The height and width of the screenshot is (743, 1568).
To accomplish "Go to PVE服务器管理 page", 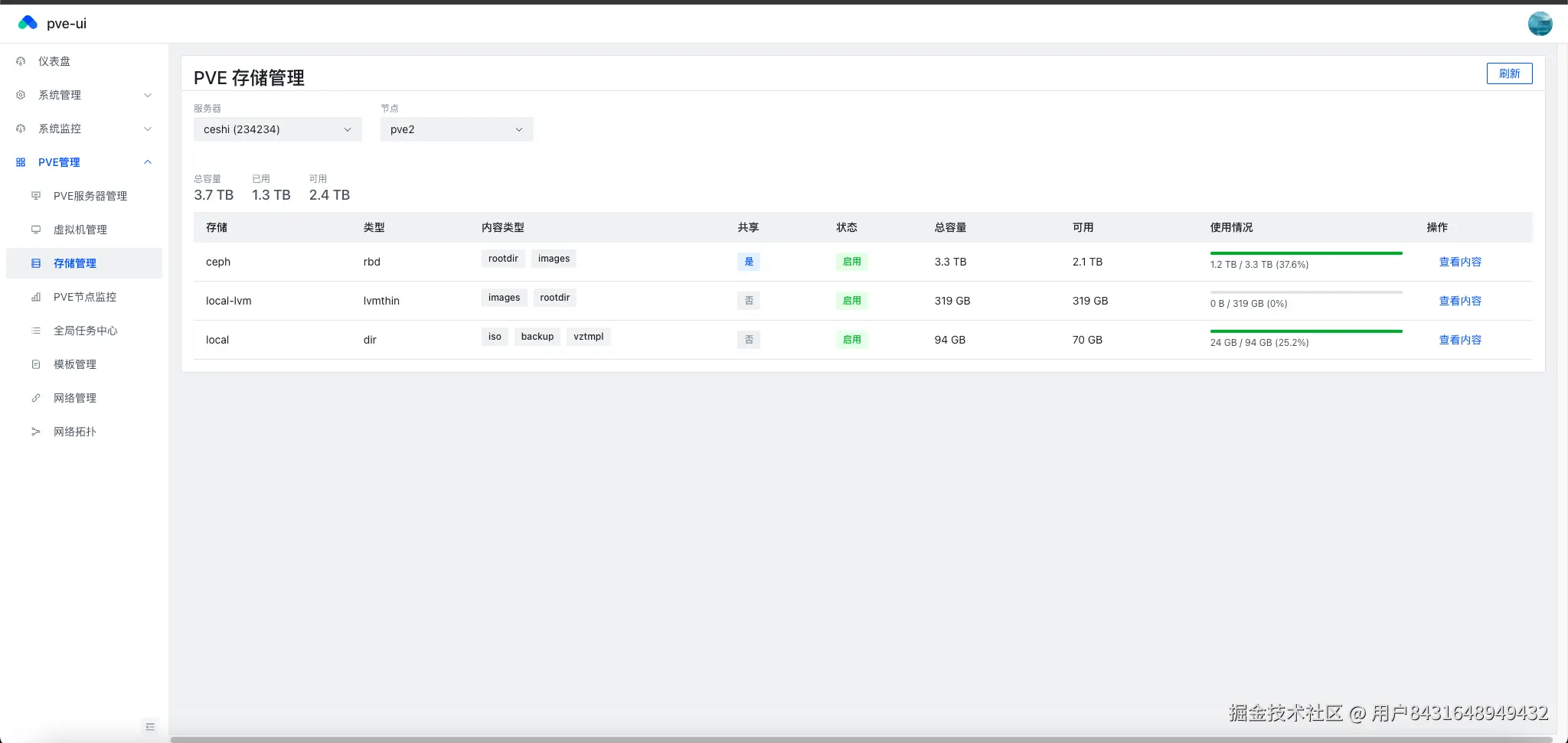I will pyautogui.click(x=84, y=196).
